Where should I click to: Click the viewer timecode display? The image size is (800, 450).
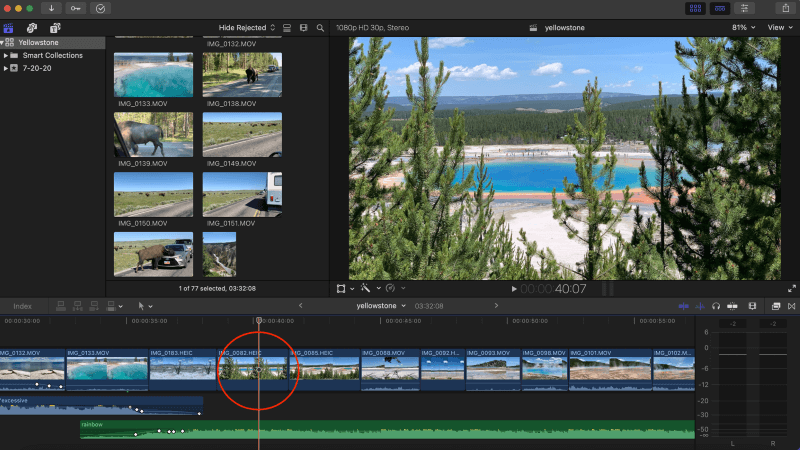(554, 289)
